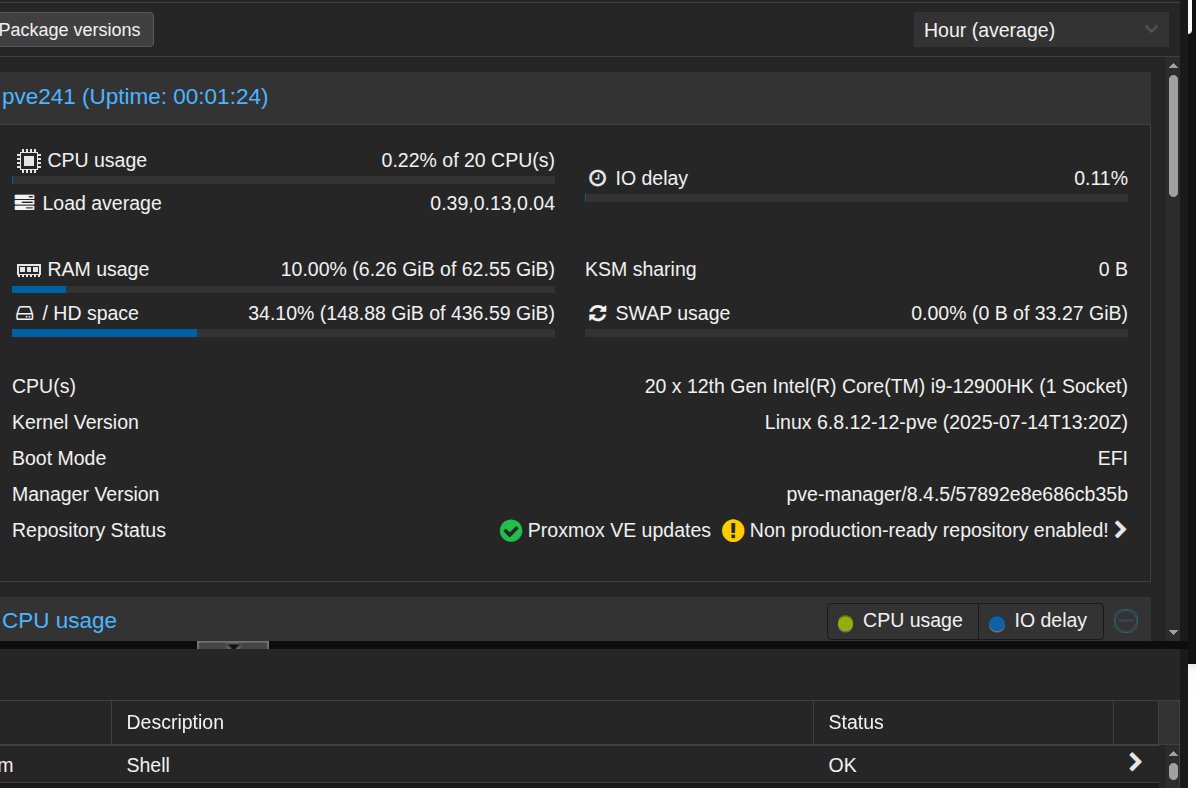Image resolution: width=1196 pixels, height=788 pixels.
Task: Click the Kernel Version label
Action: [x=76, y=422]
